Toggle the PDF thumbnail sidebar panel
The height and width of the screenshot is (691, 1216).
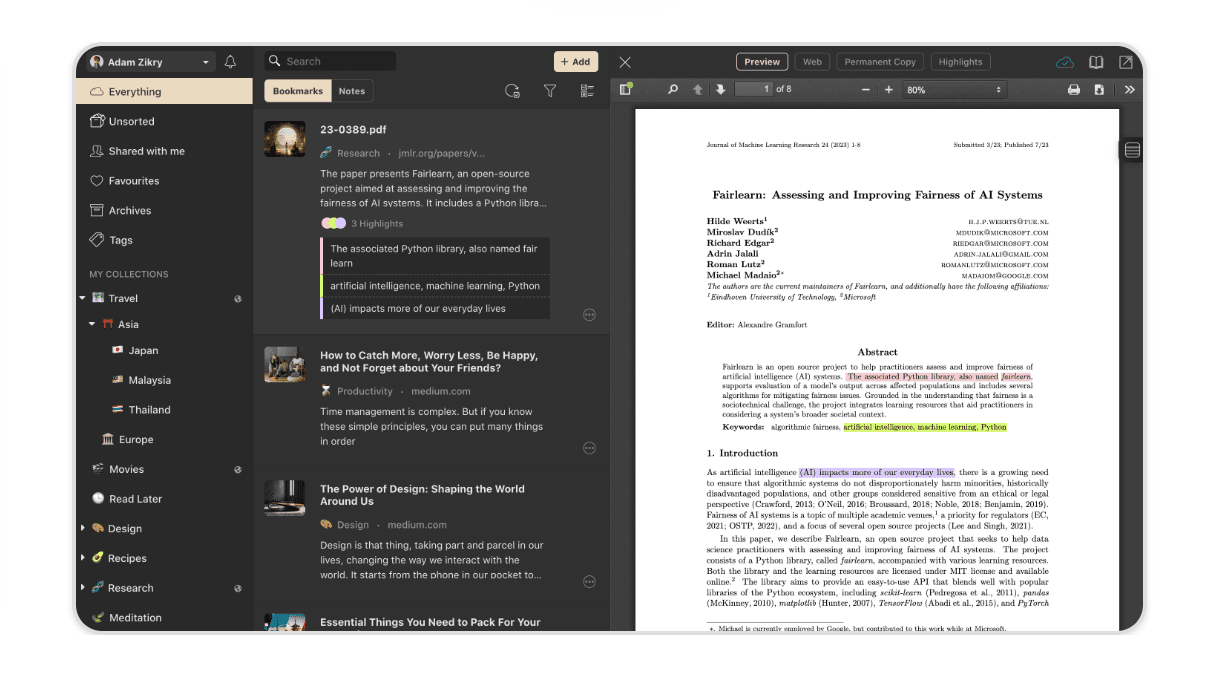tap(625, 89)
